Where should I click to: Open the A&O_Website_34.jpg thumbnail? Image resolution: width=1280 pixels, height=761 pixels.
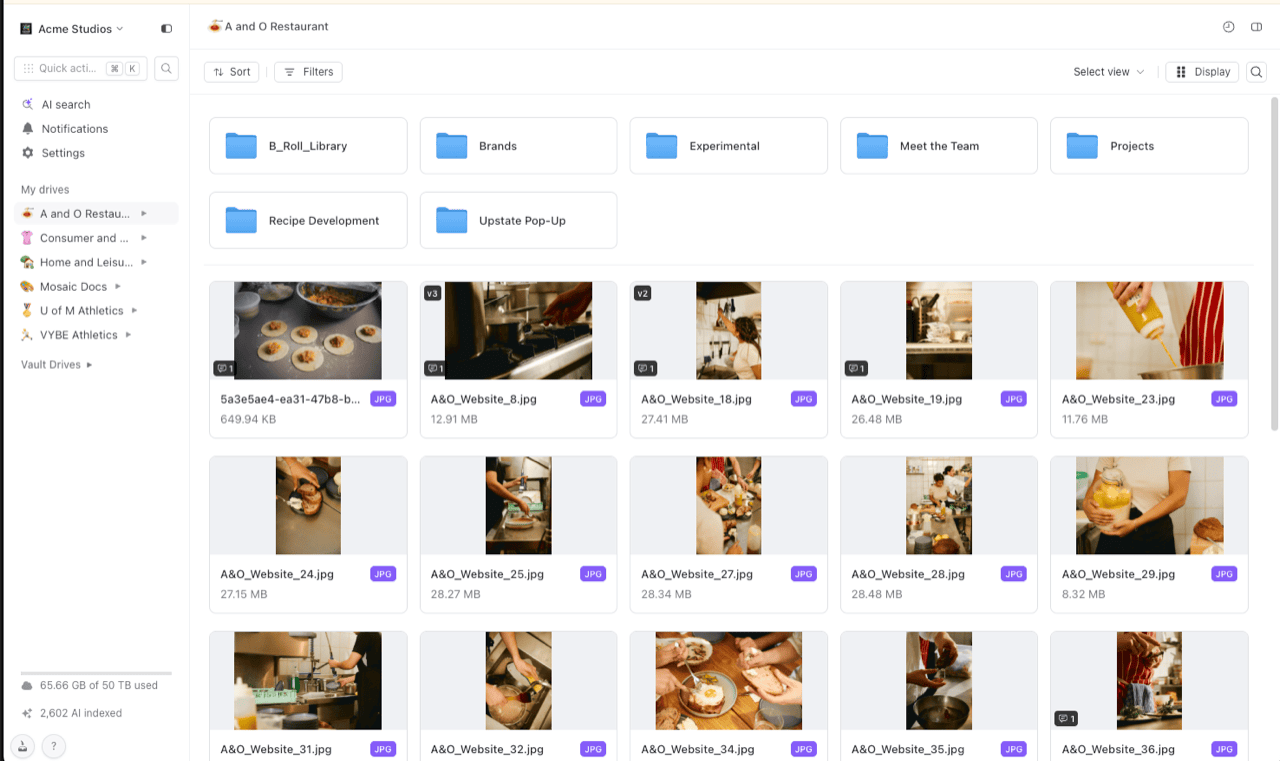729,681
